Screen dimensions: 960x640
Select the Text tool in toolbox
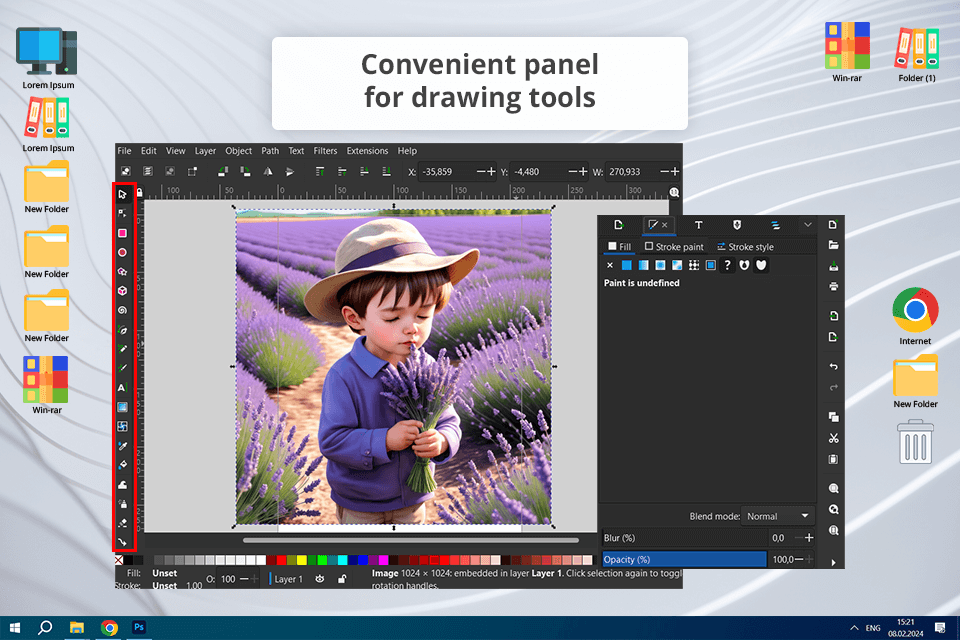[122, 388]
